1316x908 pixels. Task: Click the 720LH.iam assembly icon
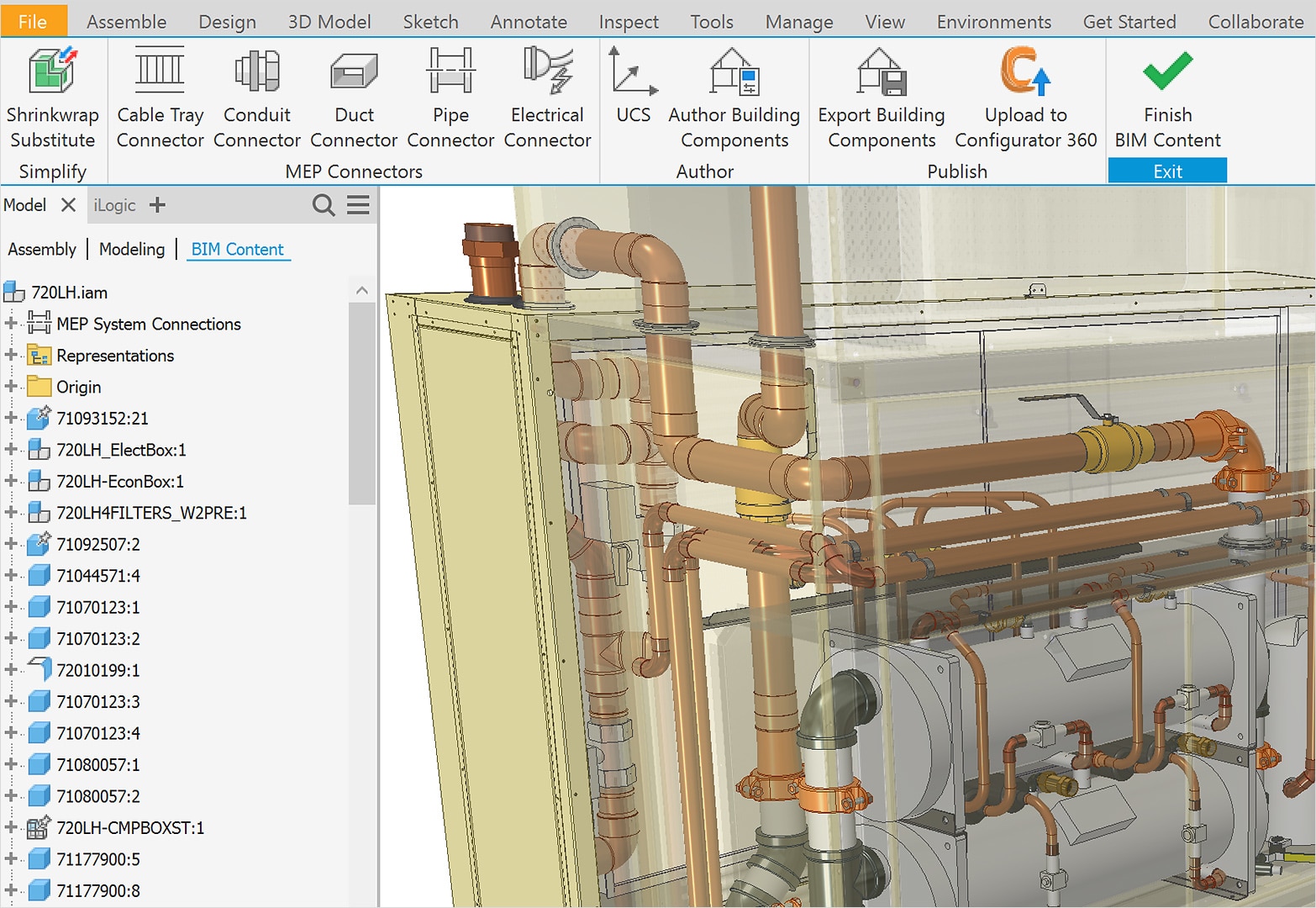14,293
